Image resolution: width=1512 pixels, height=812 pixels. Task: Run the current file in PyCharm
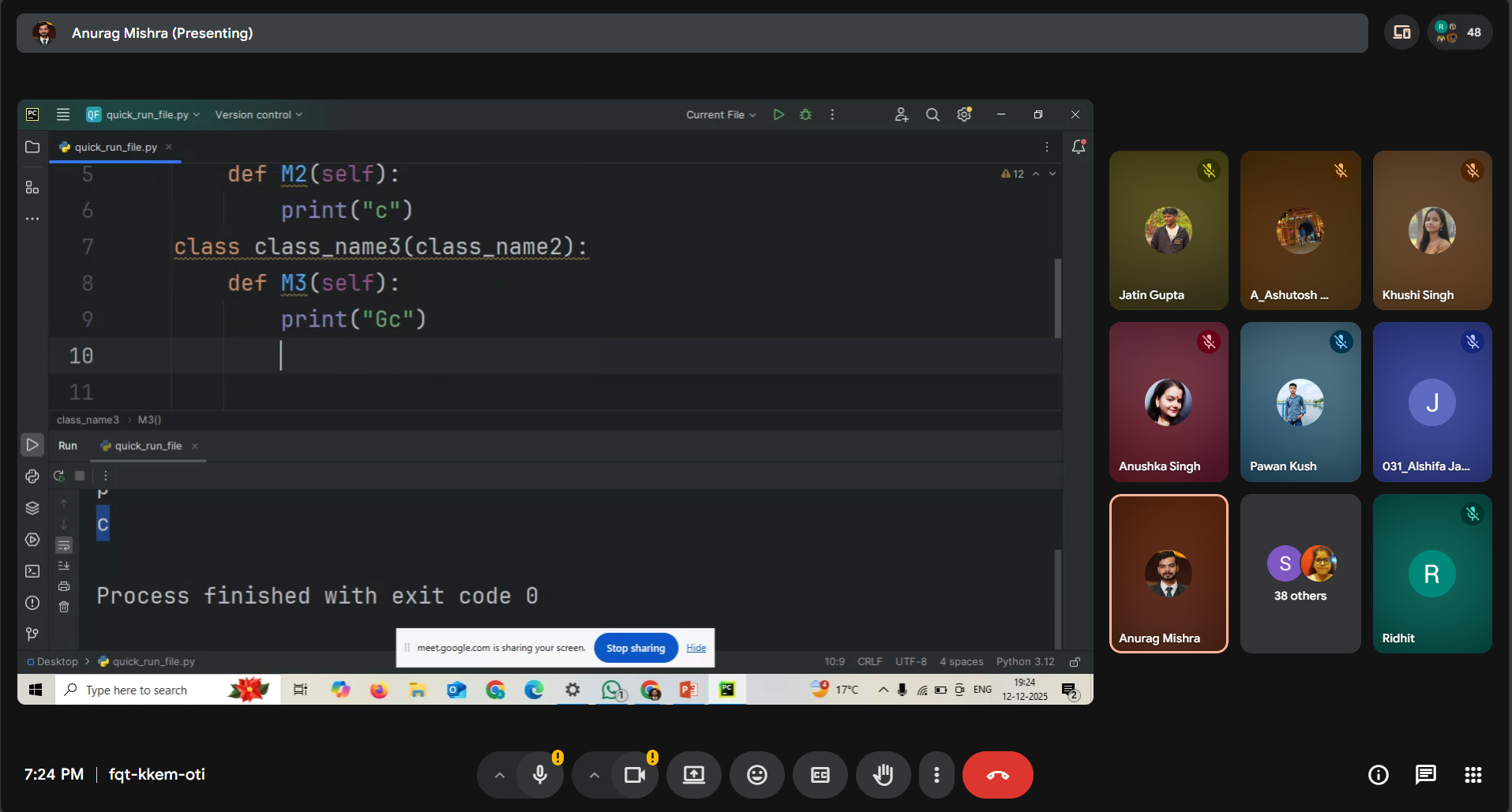[x=779, y=114]
